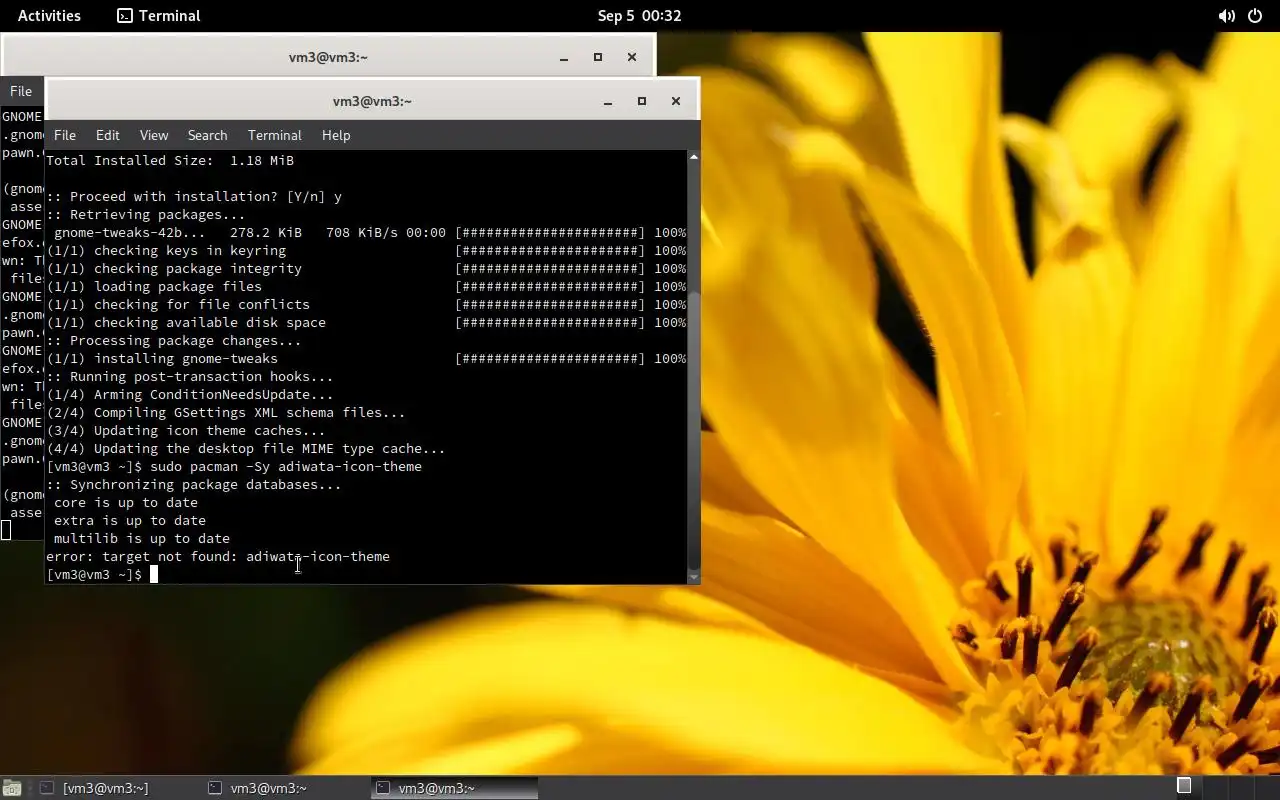Viewport: 1280px width, 800px height.
Task: Click the 'sudo pacman -Sy adiwata-icon-theme' command
Action: coord(286,466)
